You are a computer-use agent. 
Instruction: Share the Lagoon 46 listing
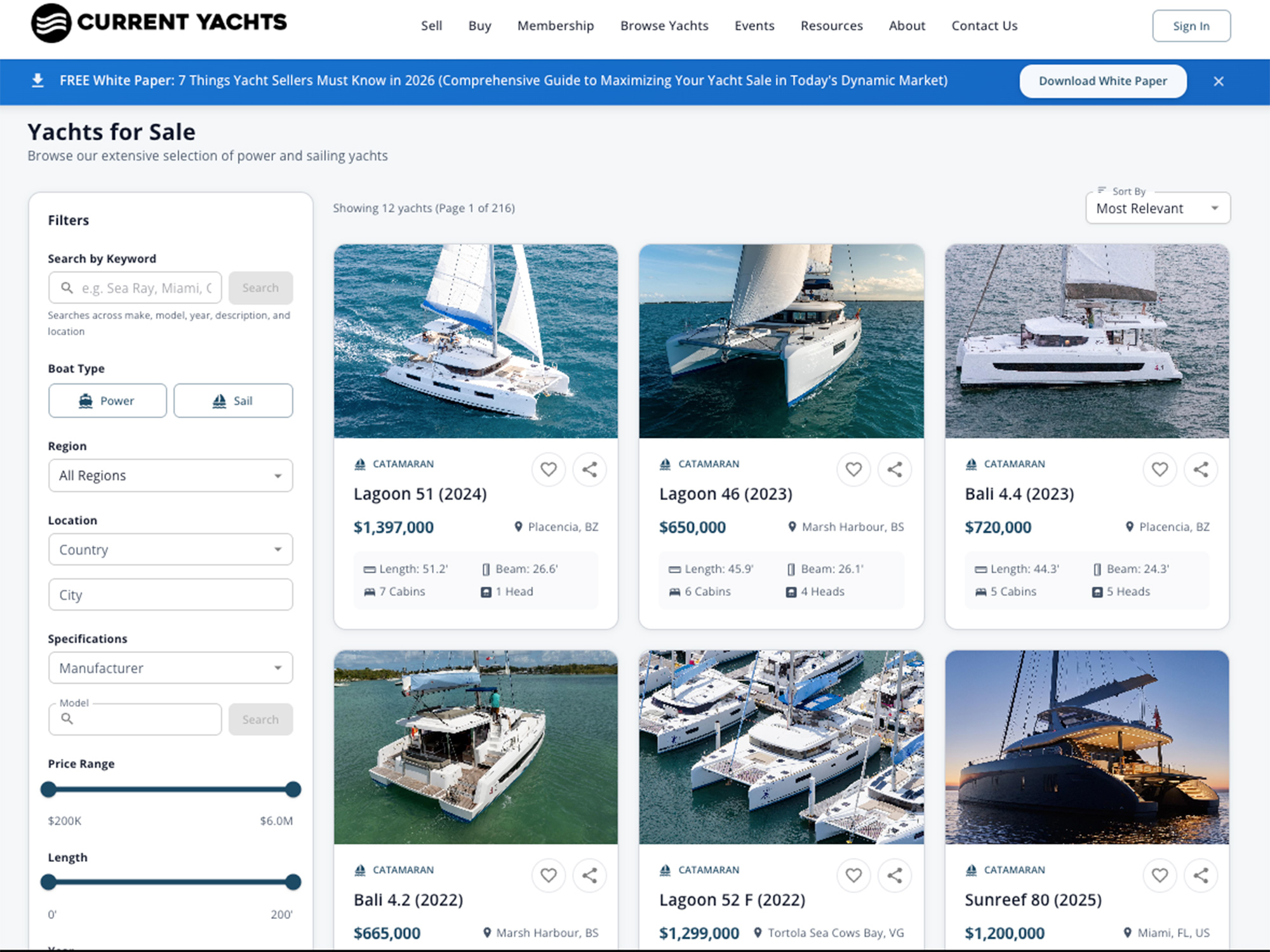895,470
